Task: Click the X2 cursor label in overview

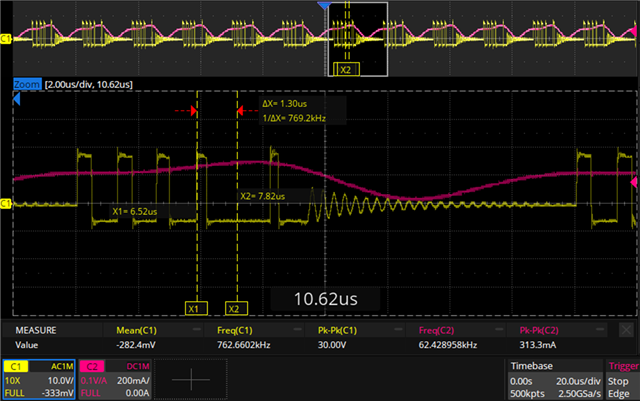Action: click(x=346, y=69)
